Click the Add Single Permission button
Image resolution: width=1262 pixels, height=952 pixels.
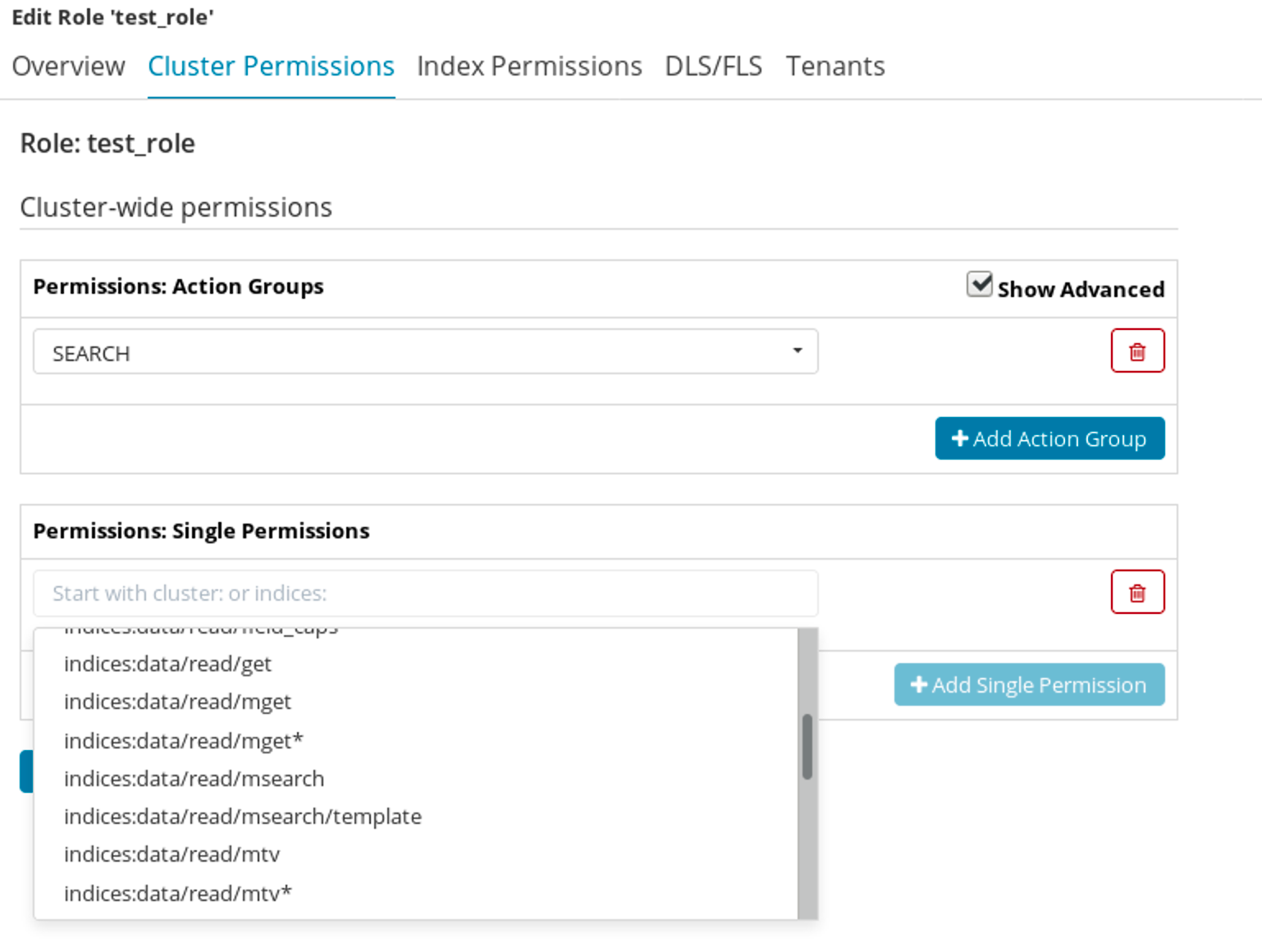pyautogui.click(x=1029, y=684)
